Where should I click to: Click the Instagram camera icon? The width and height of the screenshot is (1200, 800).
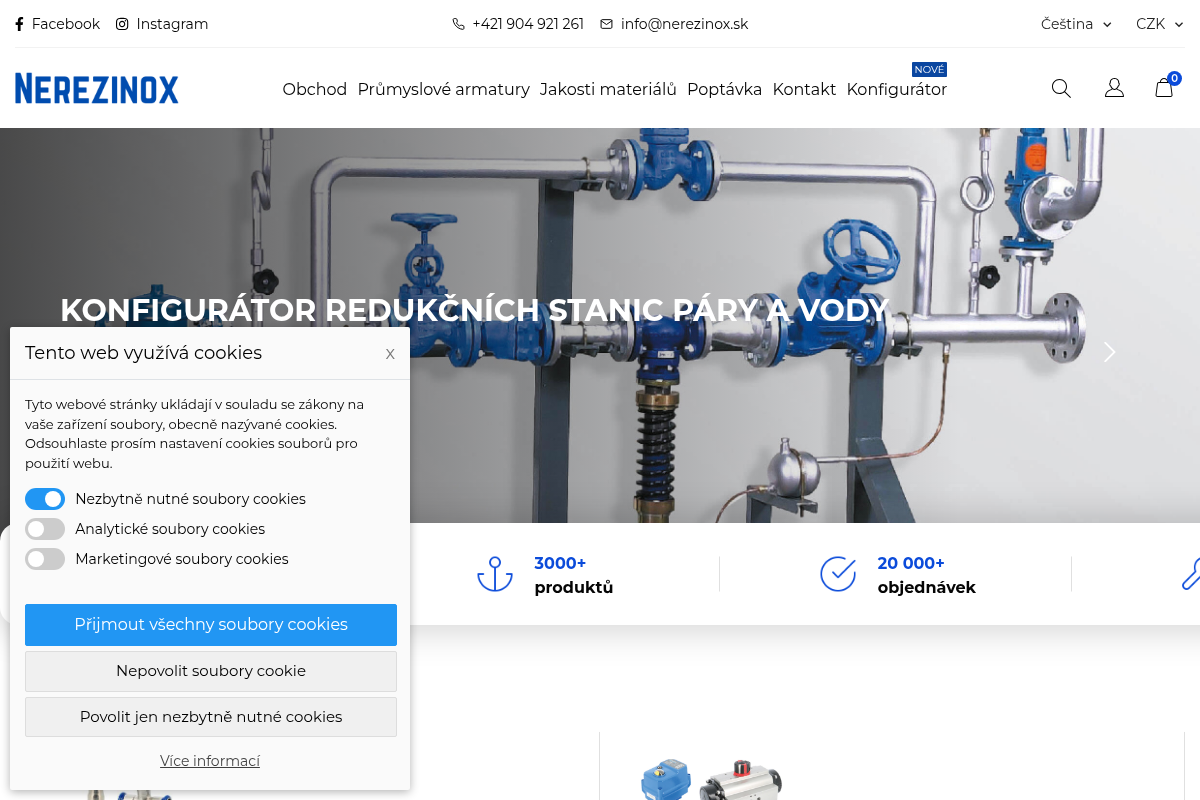pyautogui.click(x=122, y=24)
